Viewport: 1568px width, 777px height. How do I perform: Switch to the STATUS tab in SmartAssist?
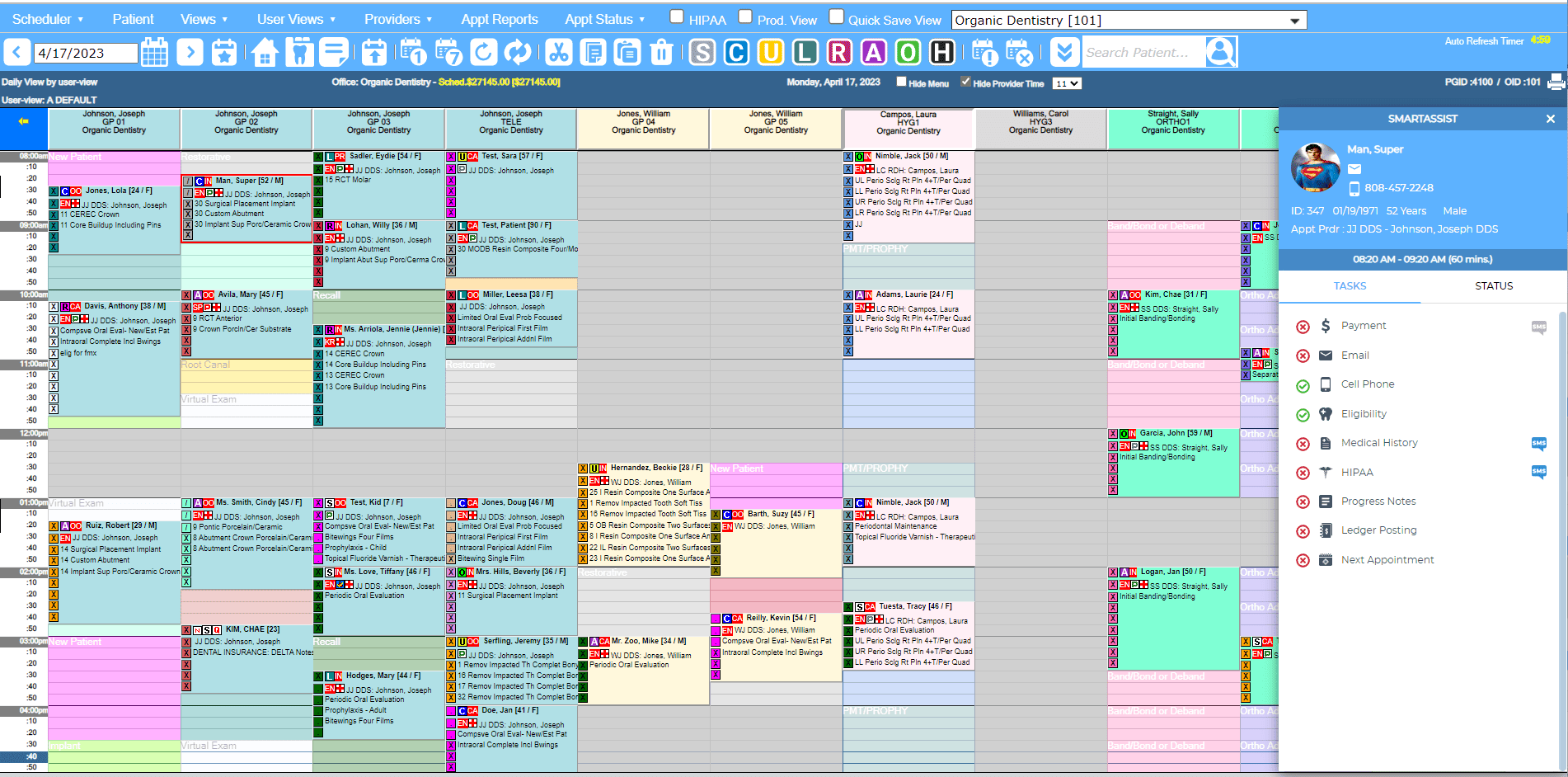[x=1493, y=286]
